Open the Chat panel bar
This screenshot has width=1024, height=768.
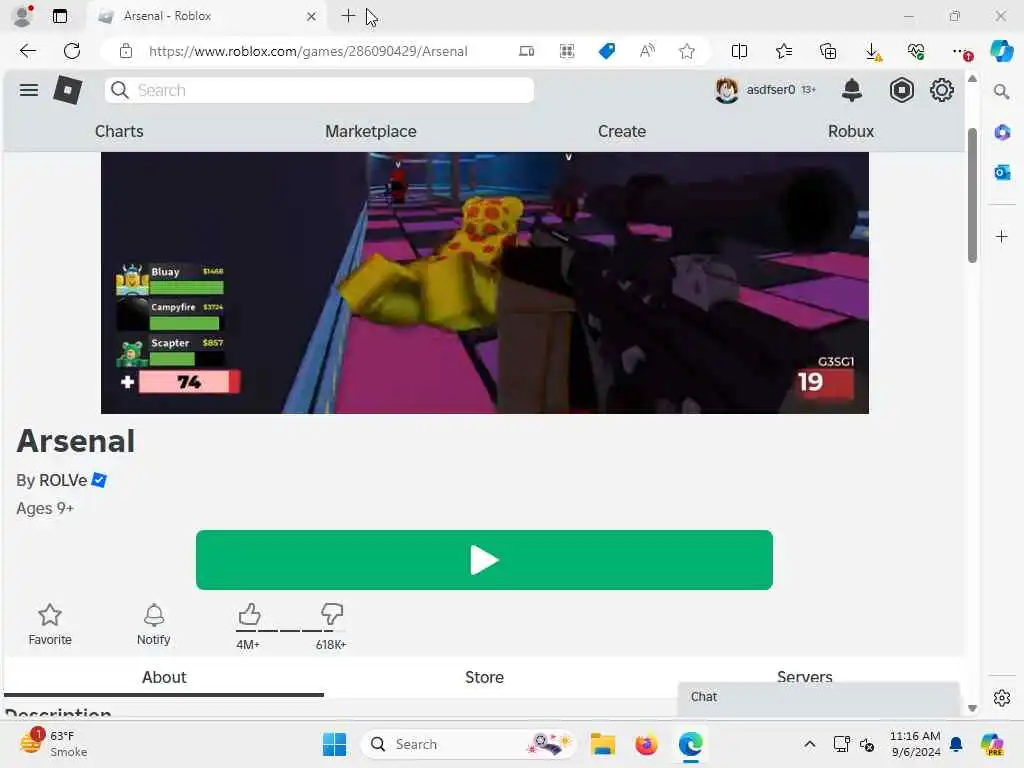click(819, 697)
